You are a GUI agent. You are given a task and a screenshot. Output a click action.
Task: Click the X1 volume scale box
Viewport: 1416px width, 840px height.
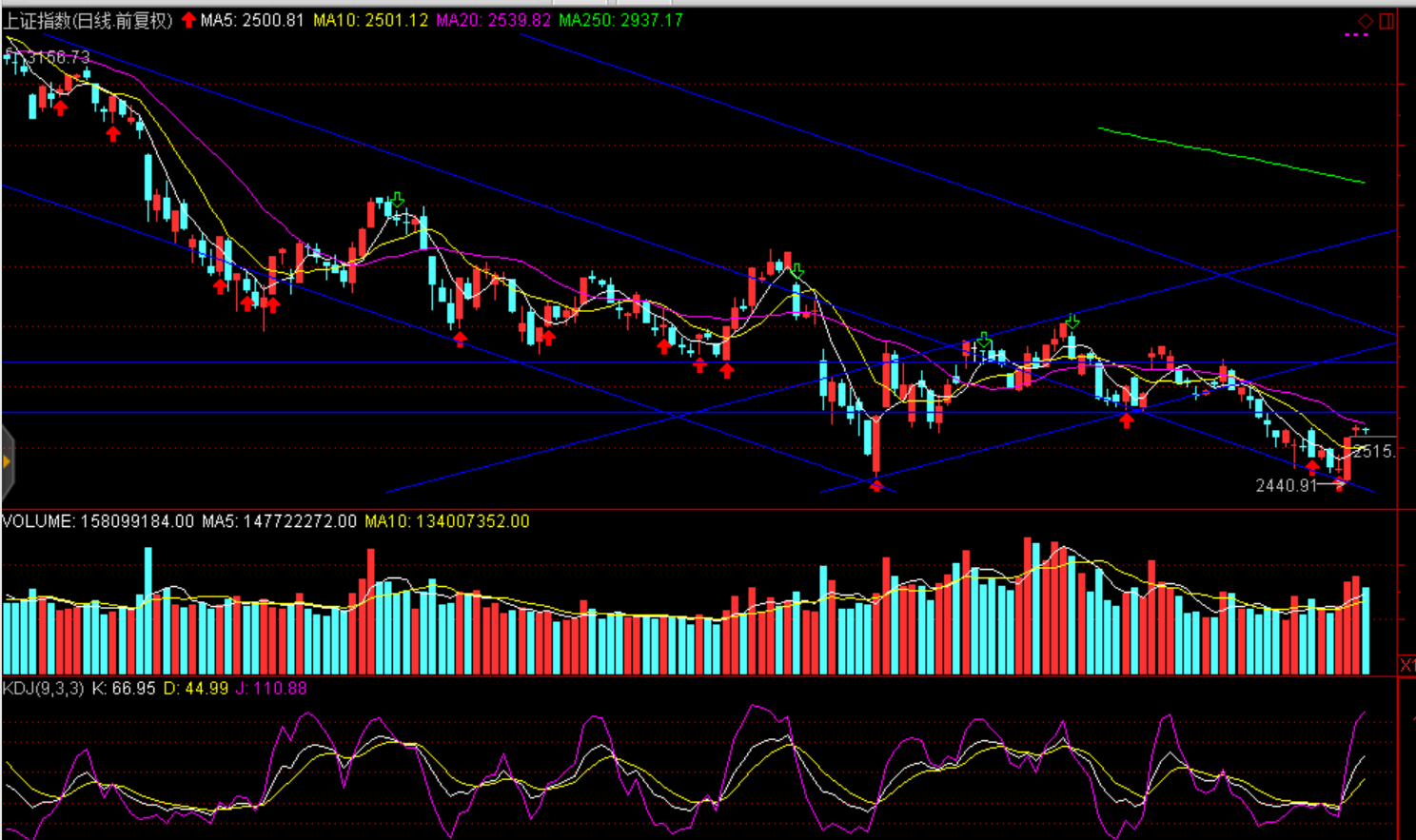click(x=1406, y=664)
